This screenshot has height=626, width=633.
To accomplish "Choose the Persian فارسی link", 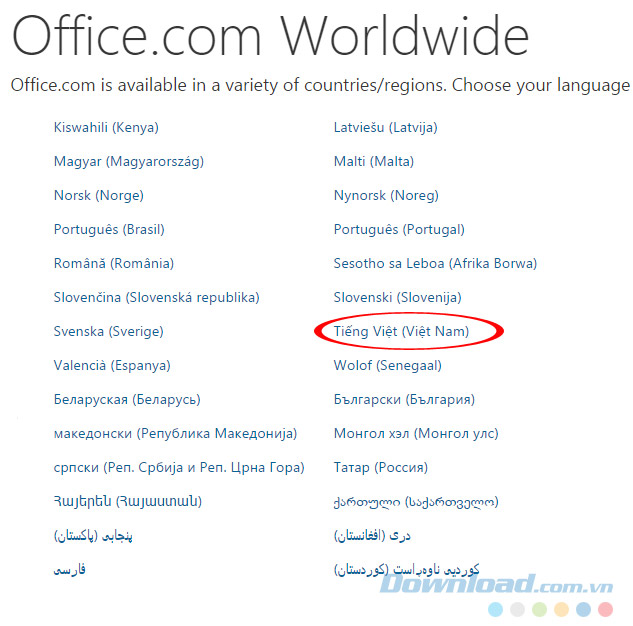I will pyautogui.click(x=69, y=569).
